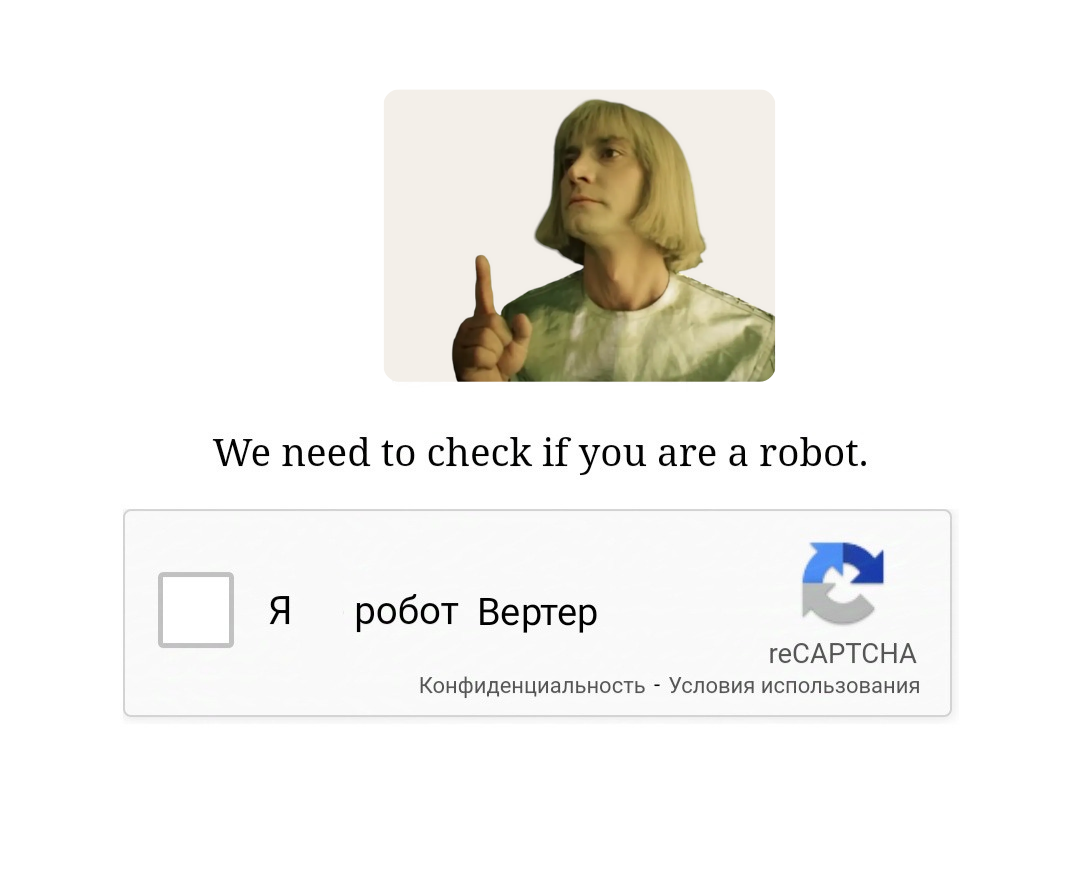Screen dimensions: 1080x892
Task: Click the reCAPTCHA brand text
Action: (842, 654)
